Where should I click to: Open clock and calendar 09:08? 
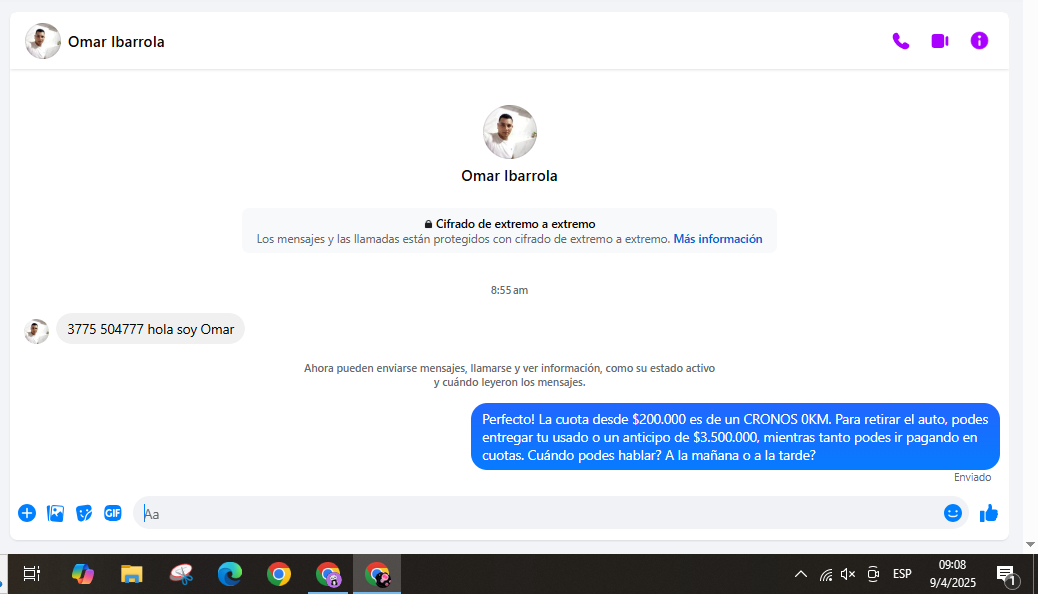click(x=953, y=573)
